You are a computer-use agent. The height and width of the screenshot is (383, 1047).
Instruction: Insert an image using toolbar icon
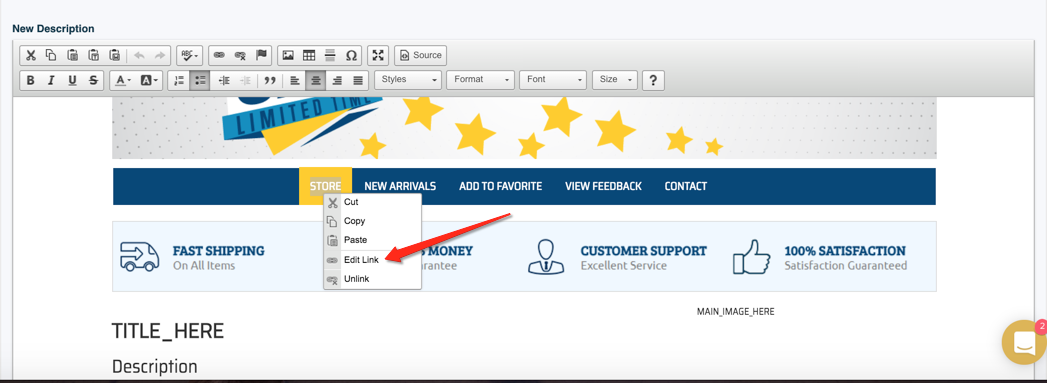pyautogui.click(x=288, y=55)
